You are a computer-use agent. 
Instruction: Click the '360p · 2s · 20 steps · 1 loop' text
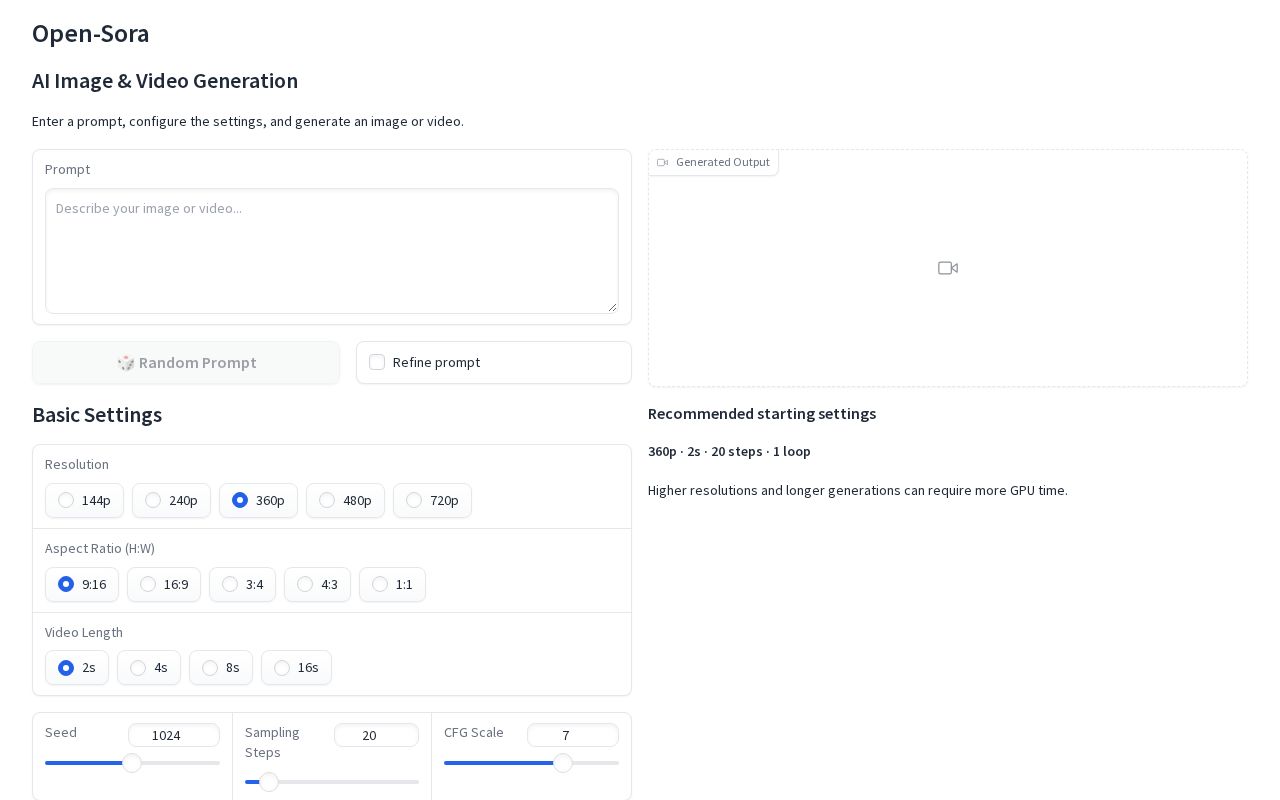729,451
